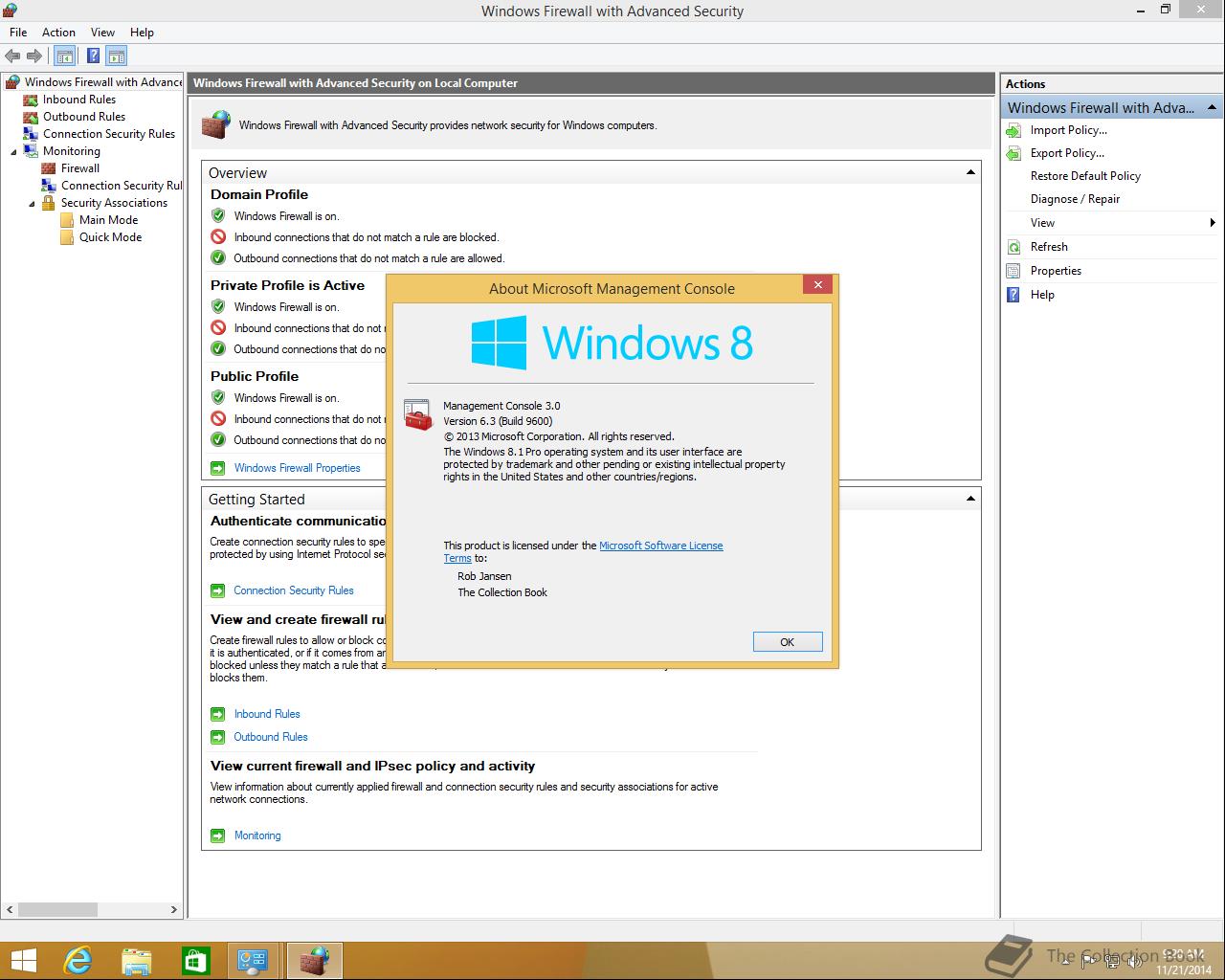Click the green check beside Domain 'Windows Firewall is on'
This screenshot has height=980, width=1225.
coord(218,215)
